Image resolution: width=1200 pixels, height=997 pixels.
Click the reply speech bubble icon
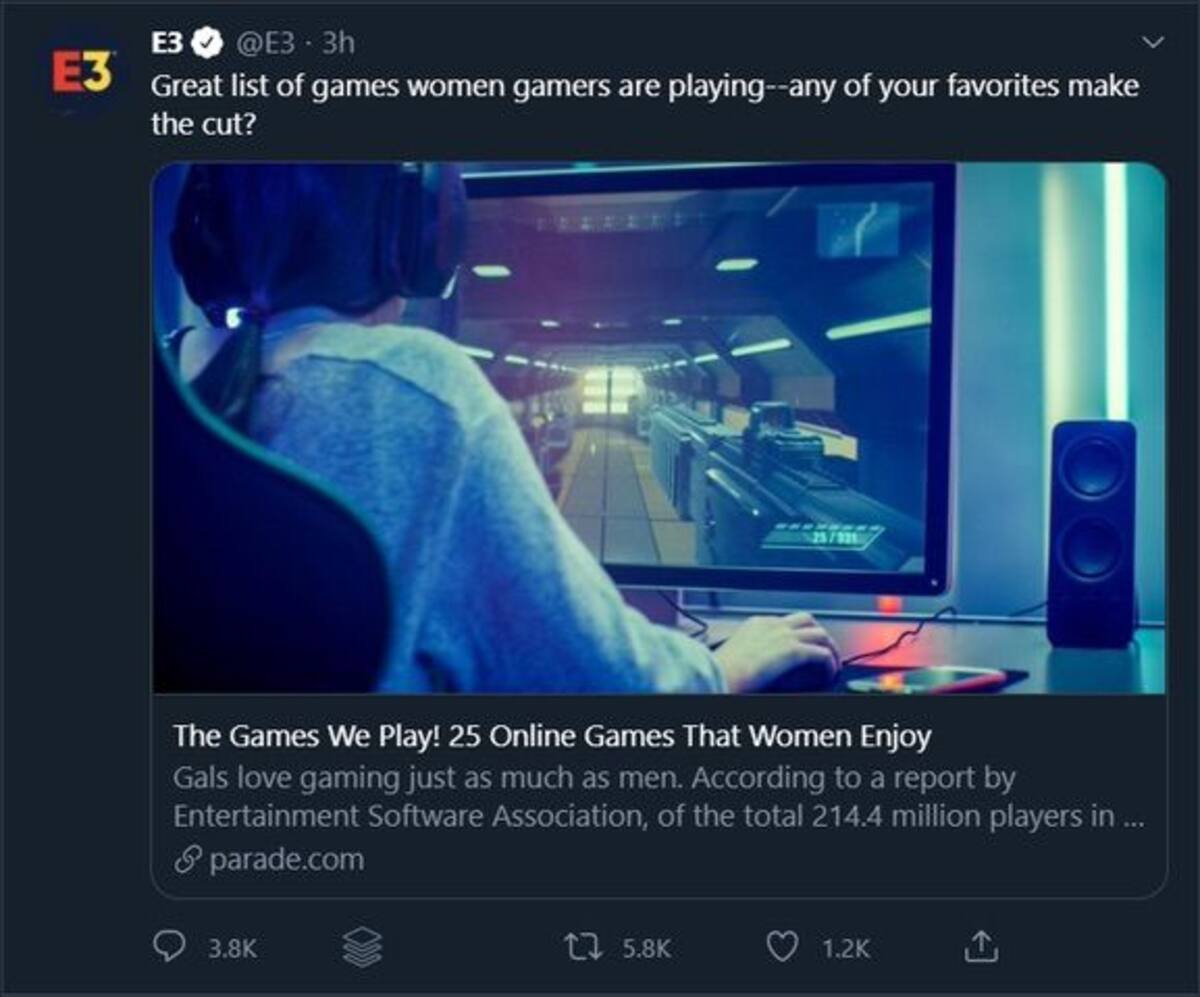coord(170,945)
